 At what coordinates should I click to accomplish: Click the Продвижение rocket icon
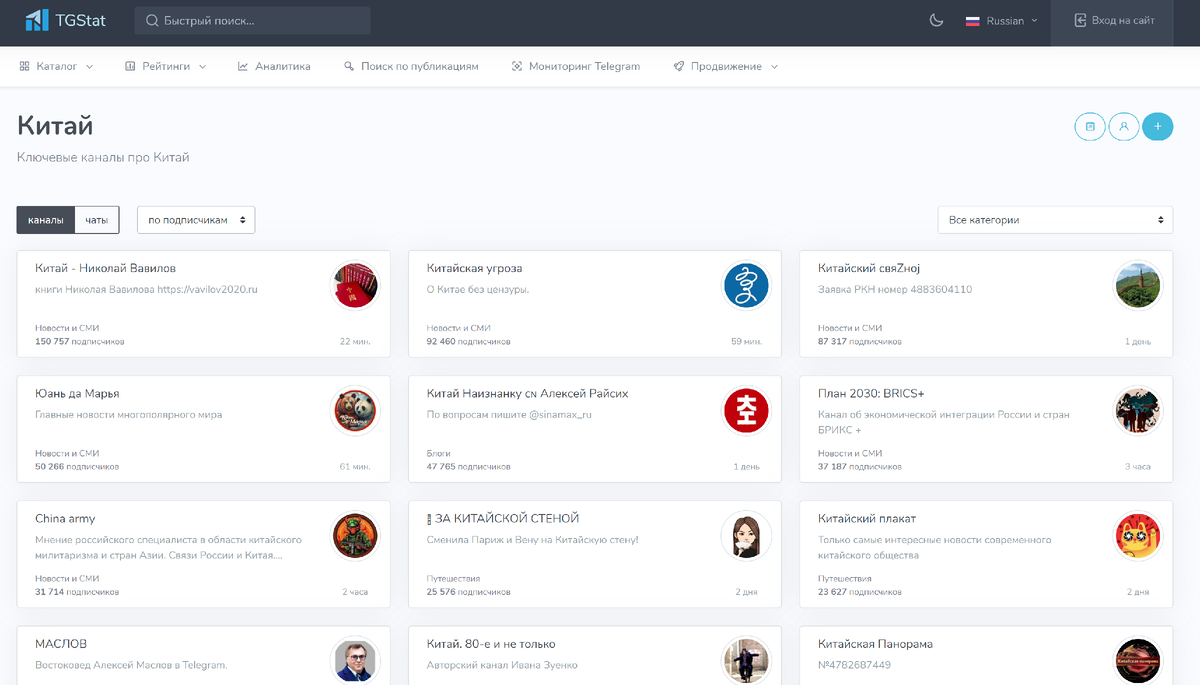679,66
